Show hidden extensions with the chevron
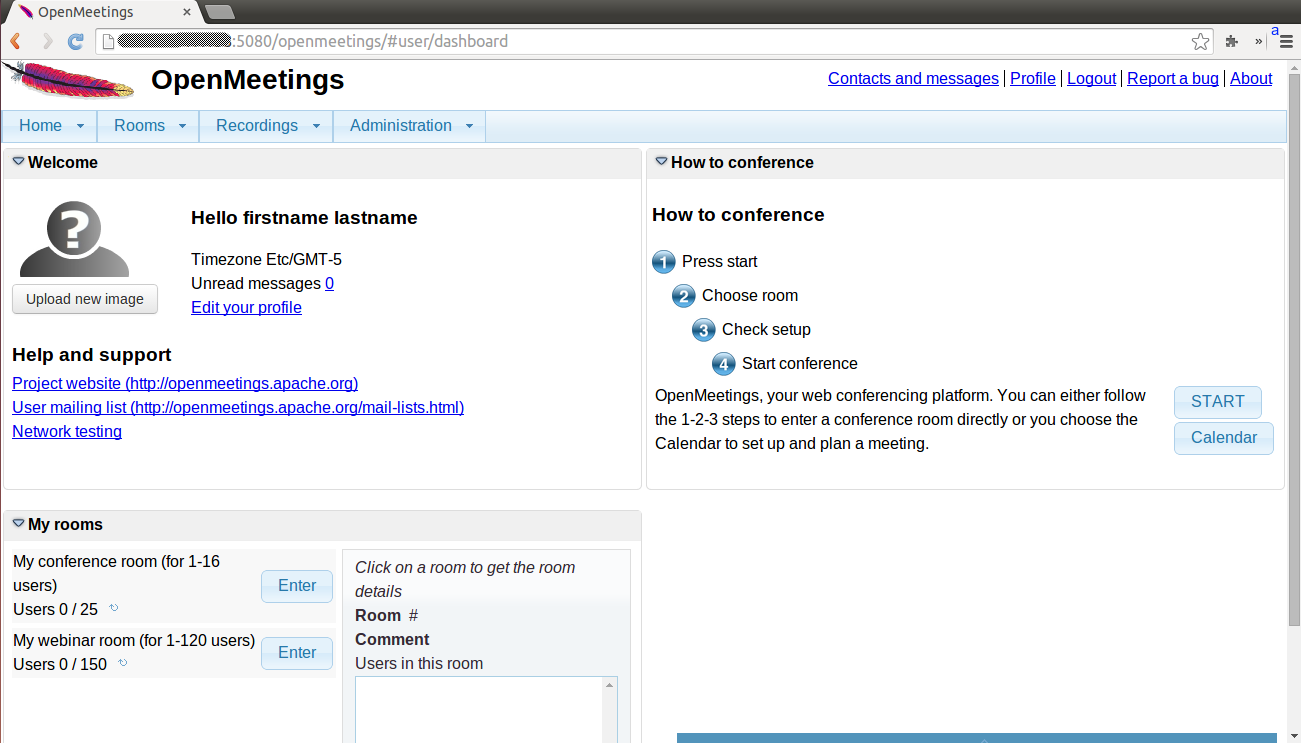Image resolution: width=1301 pixels, height=743 pixels. click(x=1258, y=42)
